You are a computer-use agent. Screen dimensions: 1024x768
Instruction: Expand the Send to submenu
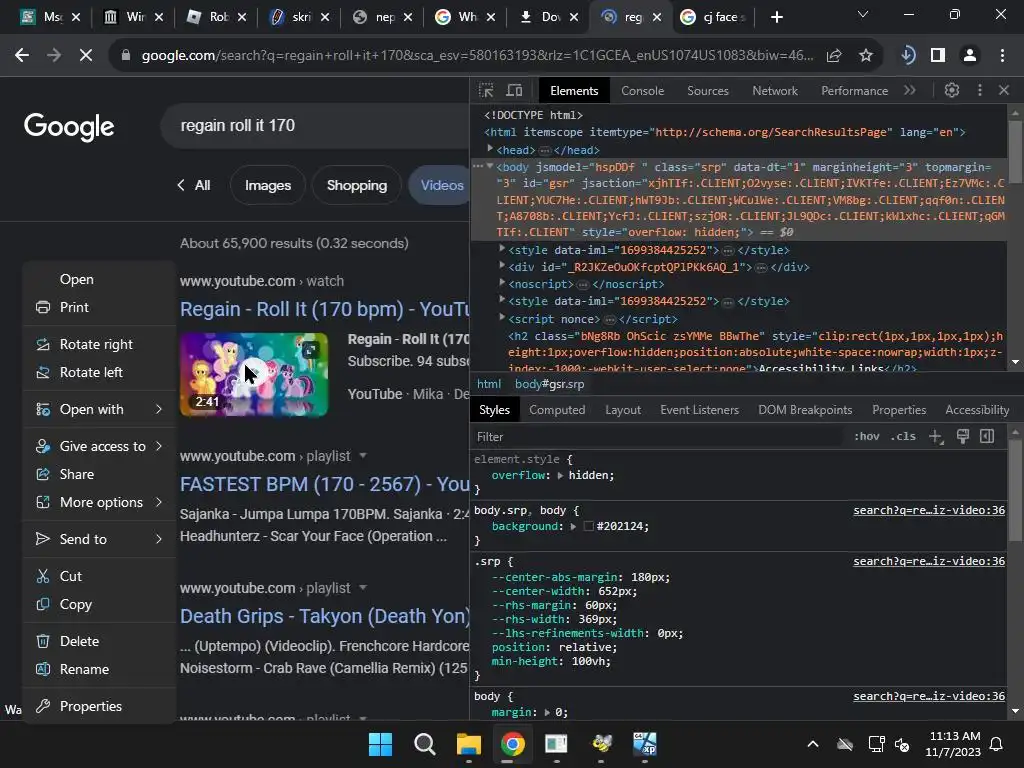pyautogui.click(x=99, y=539)
